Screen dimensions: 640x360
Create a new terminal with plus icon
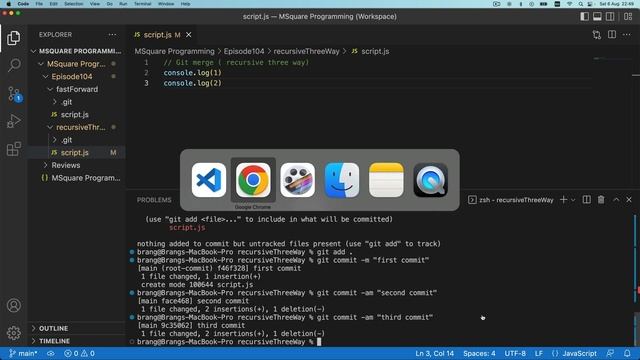[564, 200]
